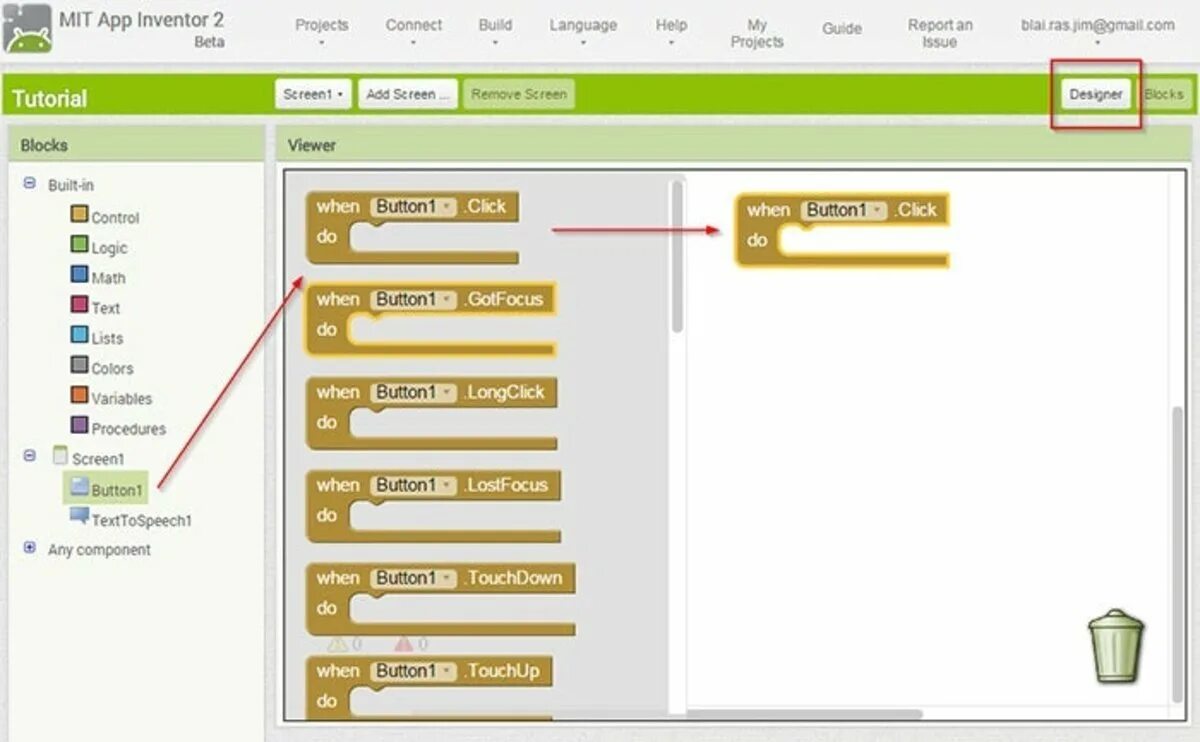The image size is (1200, 742).
Task: Open the Language menu
Action: pos(583,31)
